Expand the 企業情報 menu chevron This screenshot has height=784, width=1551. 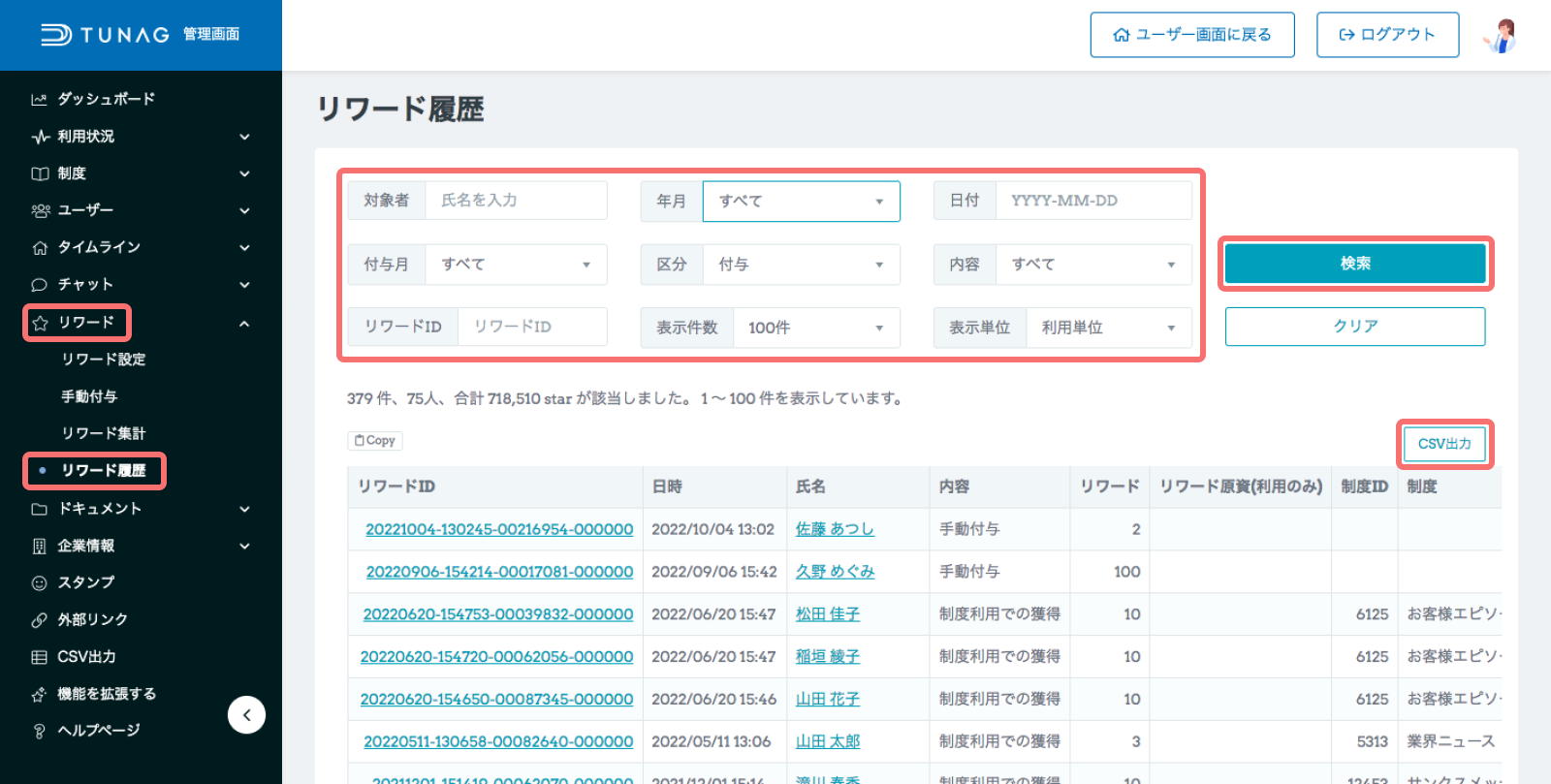[x=244, y=546]
